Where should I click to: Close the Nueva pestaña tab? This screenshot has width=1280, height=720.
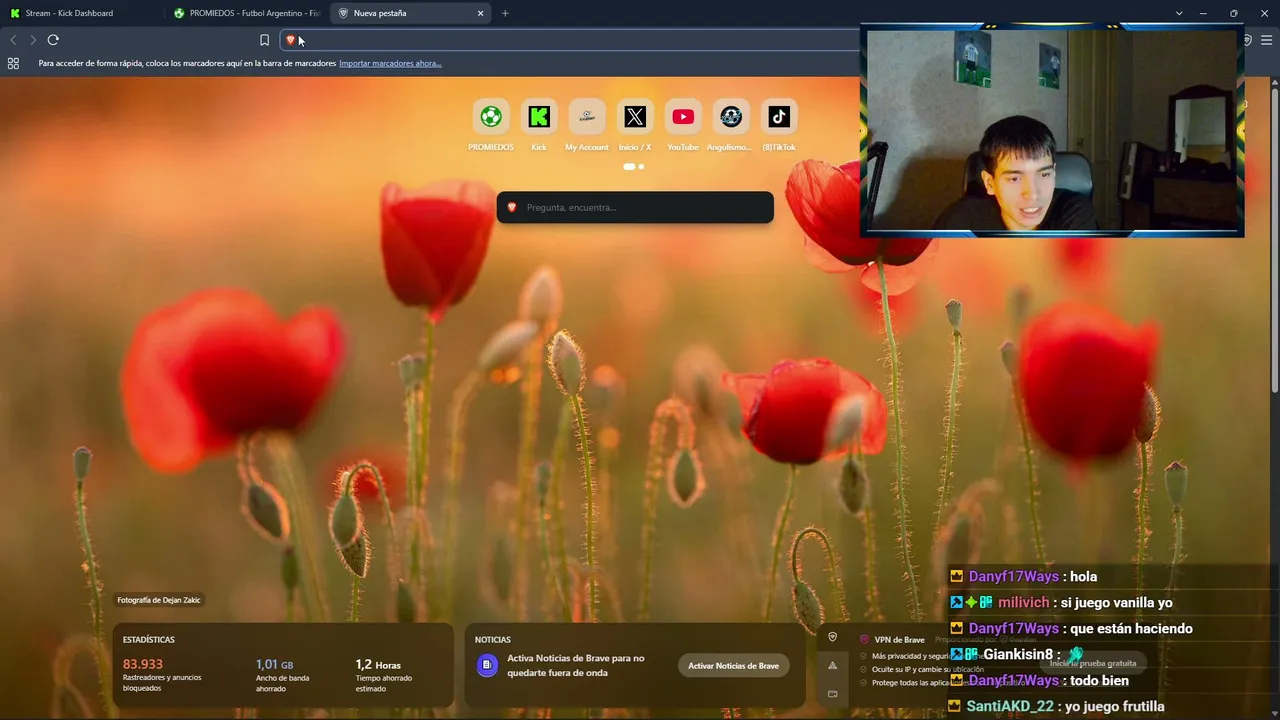pos(480,13)
